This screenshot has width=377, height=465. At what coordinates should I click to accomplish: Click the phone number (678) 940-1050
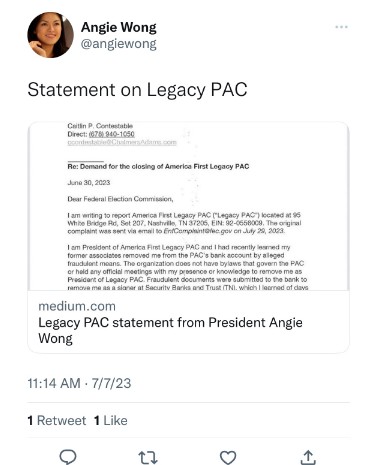click(x=112, y=134)
